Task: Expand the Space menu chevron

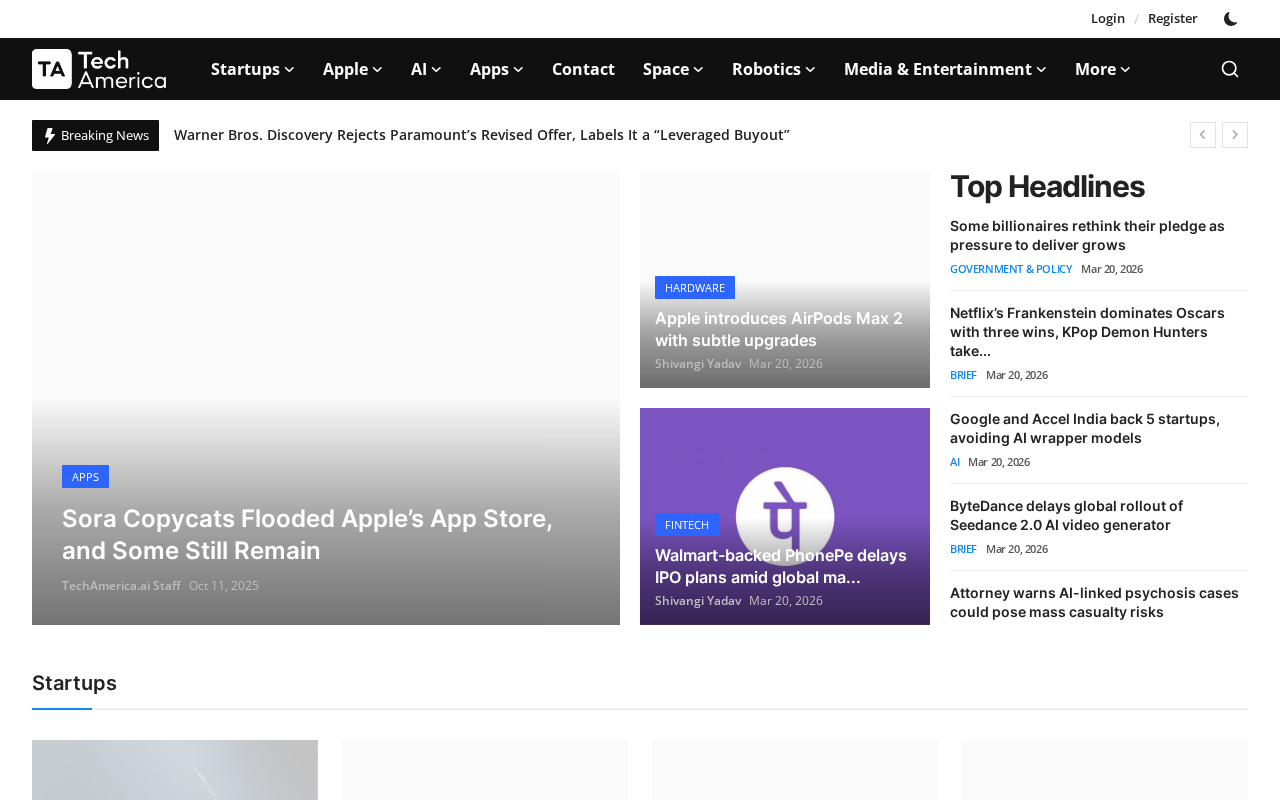Action: point(699,69)
